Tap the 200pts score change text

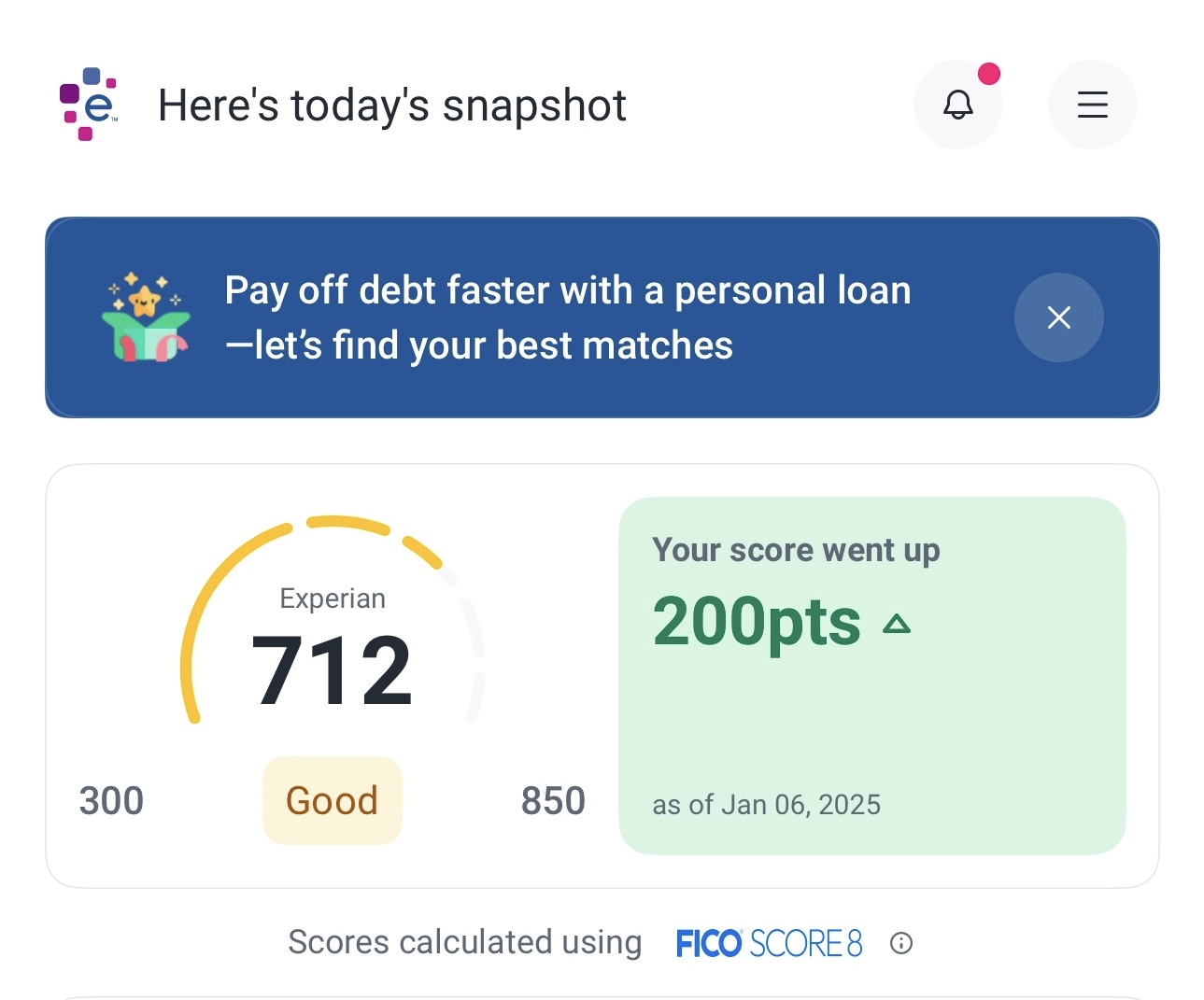[x=757, y=622]
